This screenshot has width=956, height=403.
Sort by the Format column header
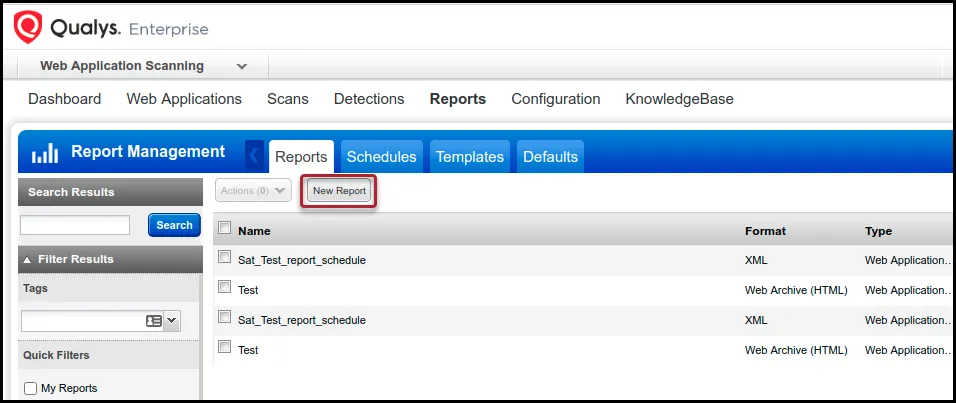click(765, 231)
